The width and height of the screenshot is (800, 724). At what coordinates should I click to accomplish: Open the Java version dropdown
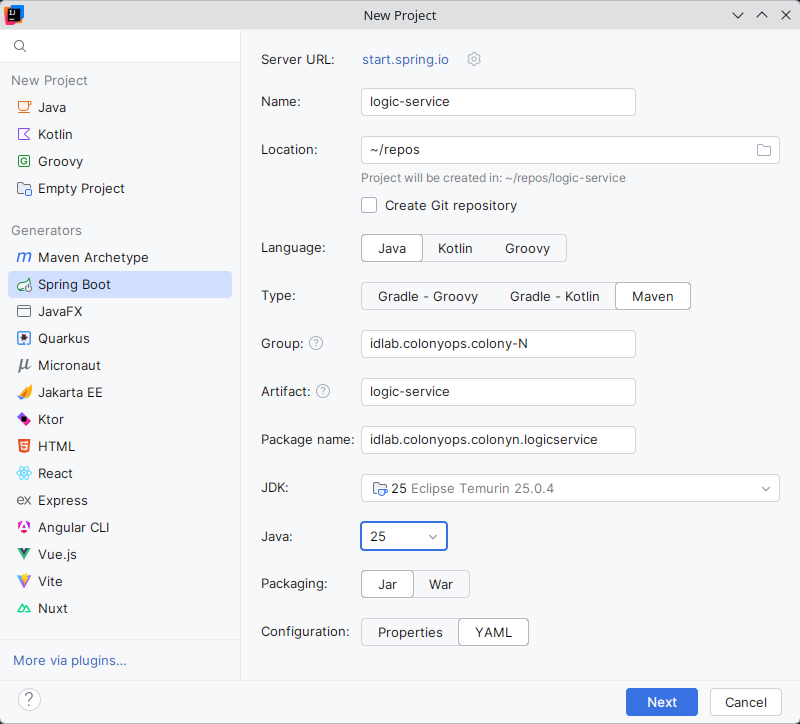404,536
